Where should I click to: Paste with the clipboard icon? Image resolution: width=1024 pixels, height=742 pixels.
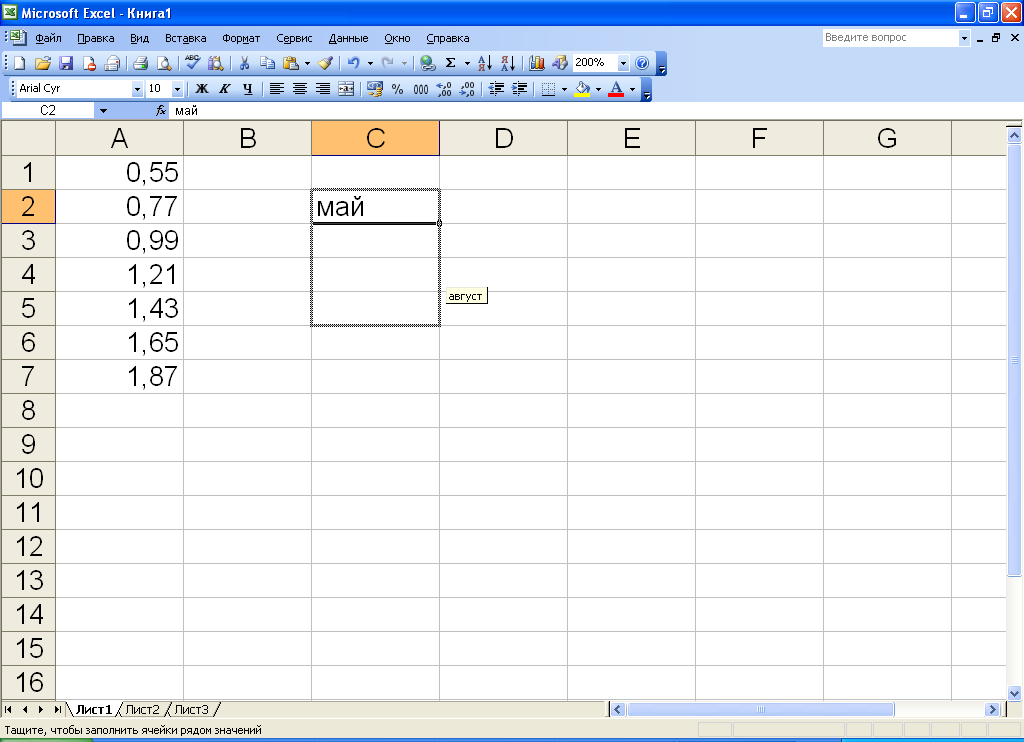click(x=291, y=63)
